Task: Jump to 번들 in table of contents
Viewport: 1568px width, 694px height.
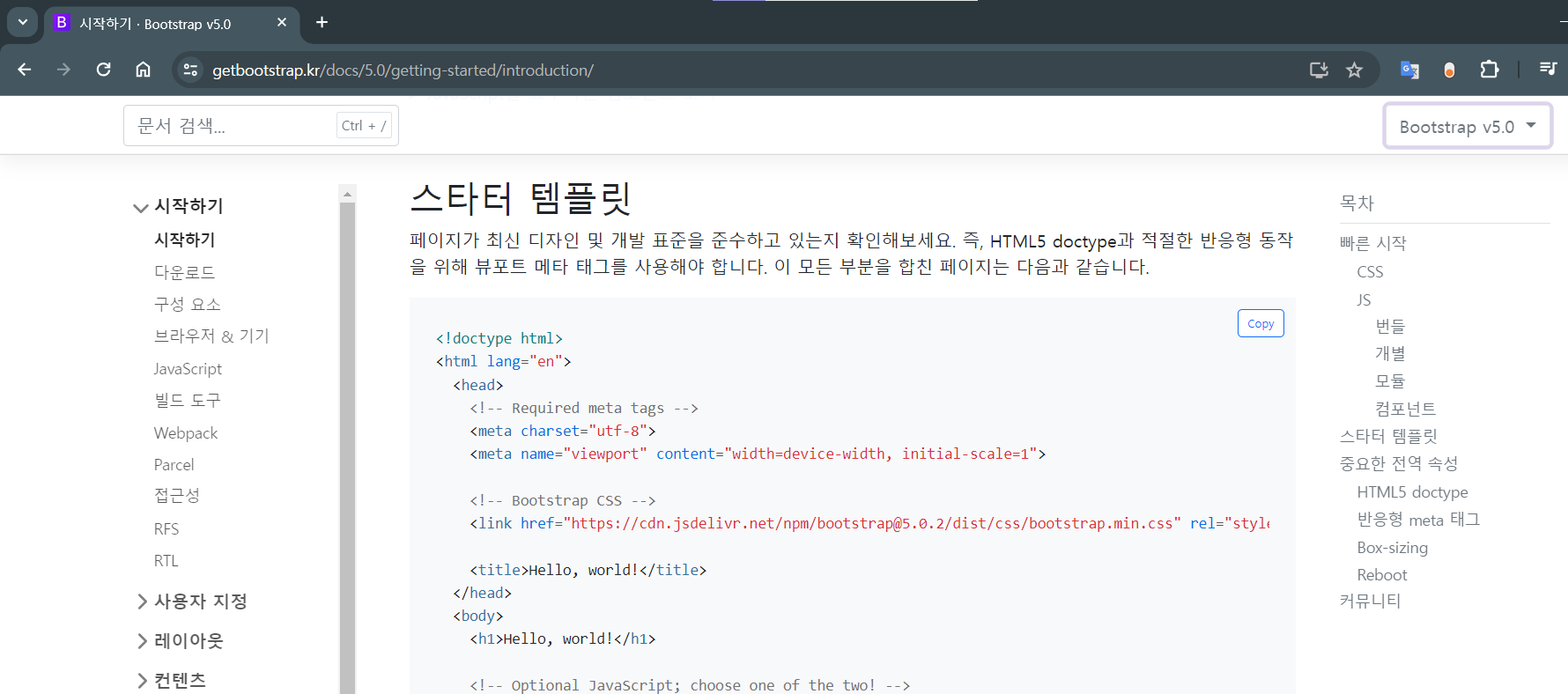Action: 1390,327
